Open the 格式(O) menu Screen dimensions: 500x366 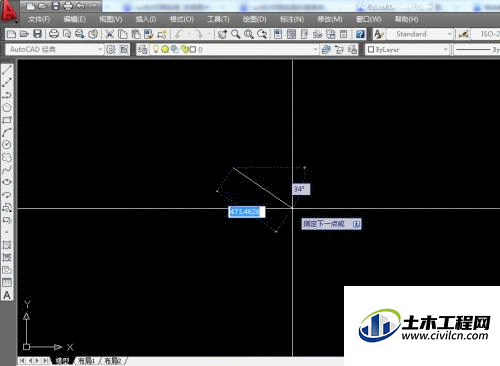[x=182, y=19]
